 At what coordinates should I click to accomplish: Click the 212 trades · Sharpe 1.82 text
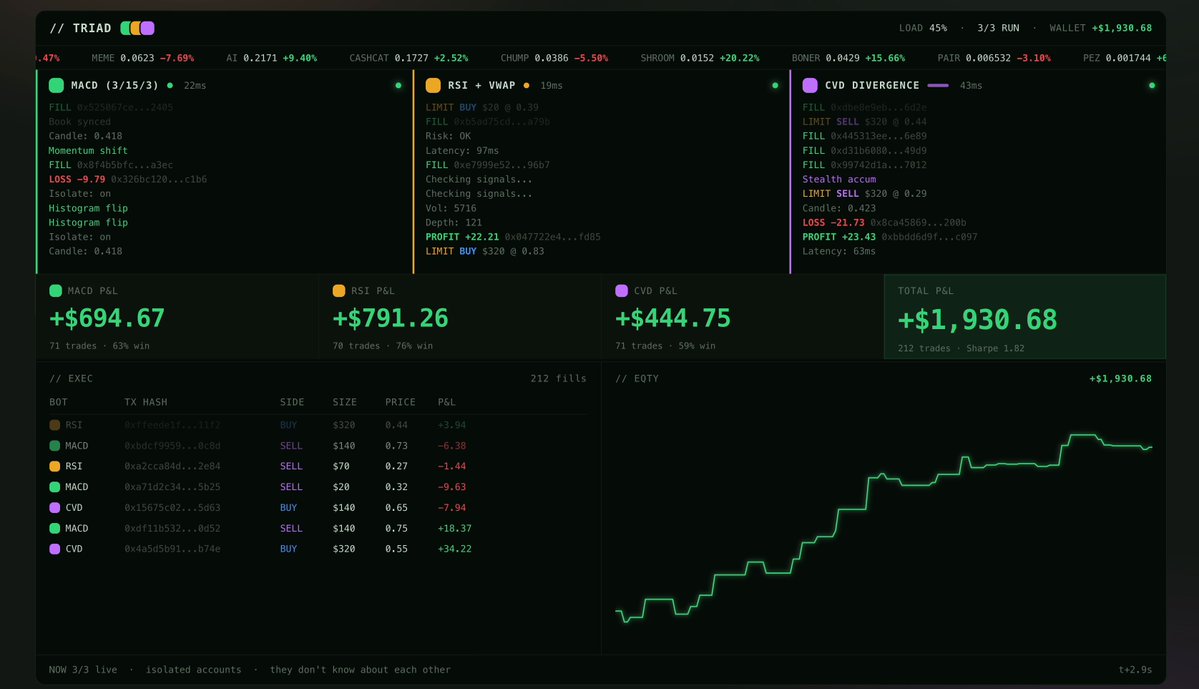[x=961, y=349]
